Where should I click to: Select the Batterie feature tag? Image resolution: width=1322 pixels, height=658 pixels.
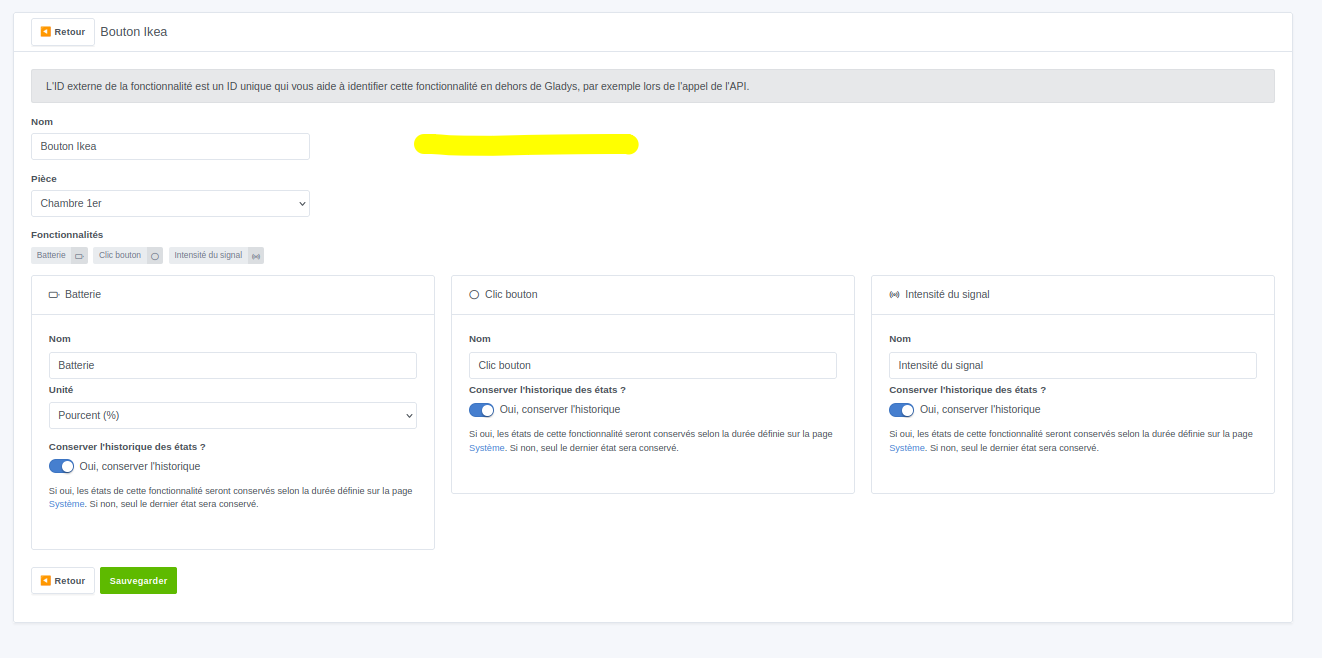pyautogui.click(x=60, y=255)
